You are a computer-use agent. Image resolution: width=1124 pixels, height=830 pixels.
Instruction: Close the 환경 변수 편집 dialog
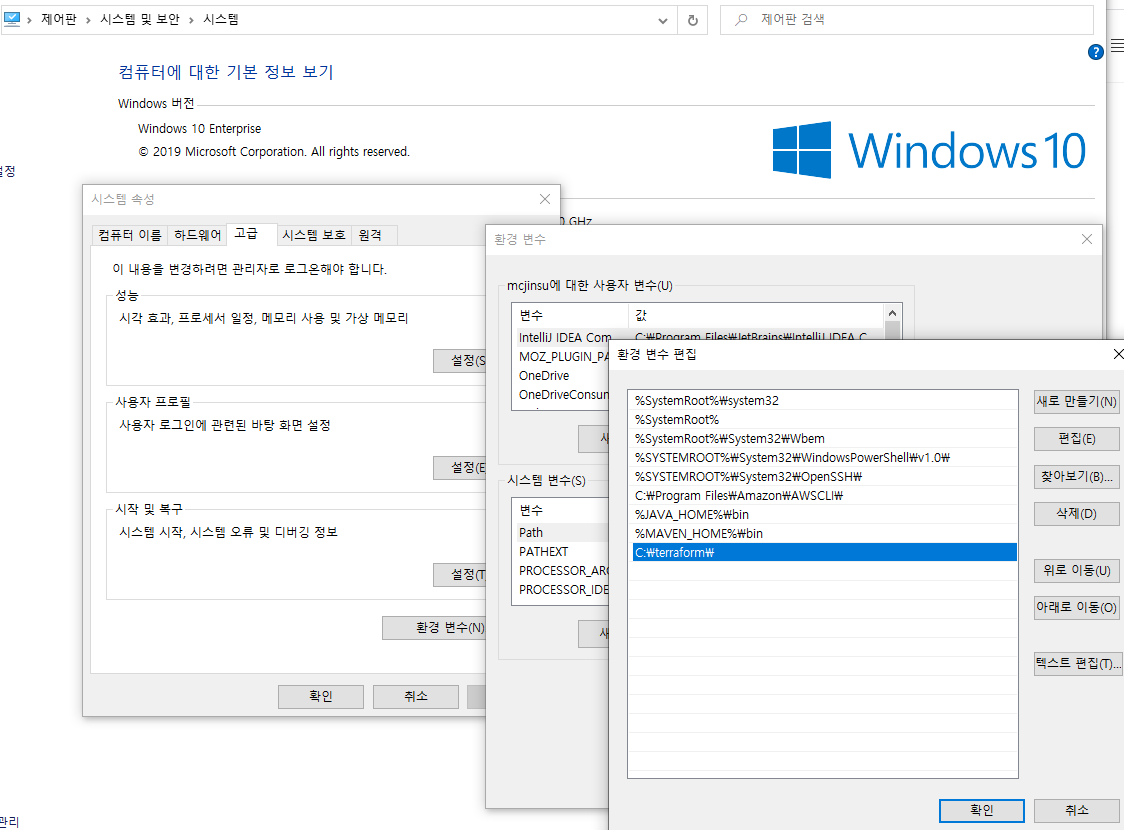(1118, 354)
